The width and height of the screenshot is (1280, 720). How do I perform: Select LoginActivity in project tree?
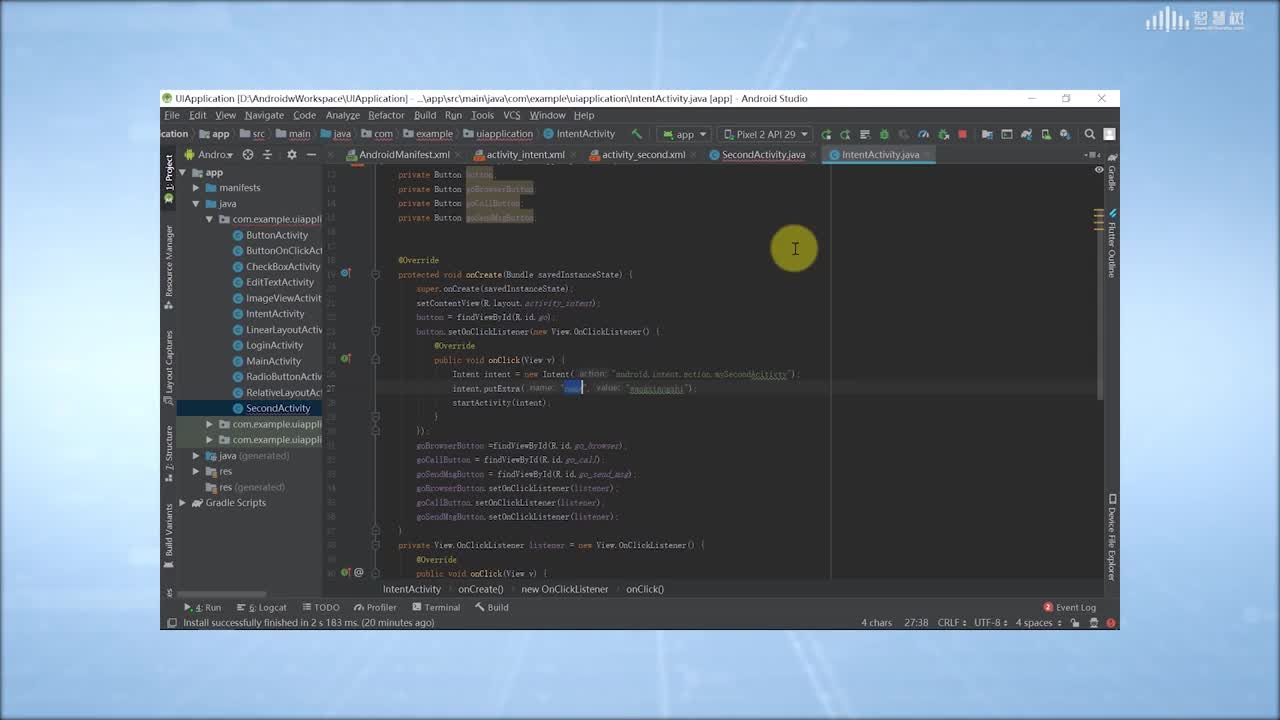click(x=274, y=345)
